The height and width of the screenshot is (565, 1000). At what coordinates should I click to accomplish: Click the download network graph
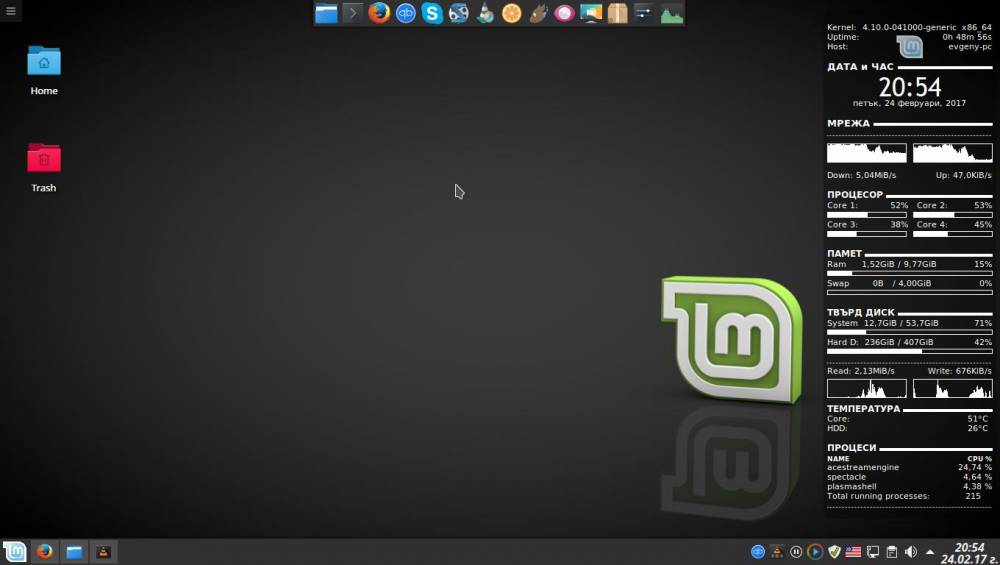click(867, 153)
